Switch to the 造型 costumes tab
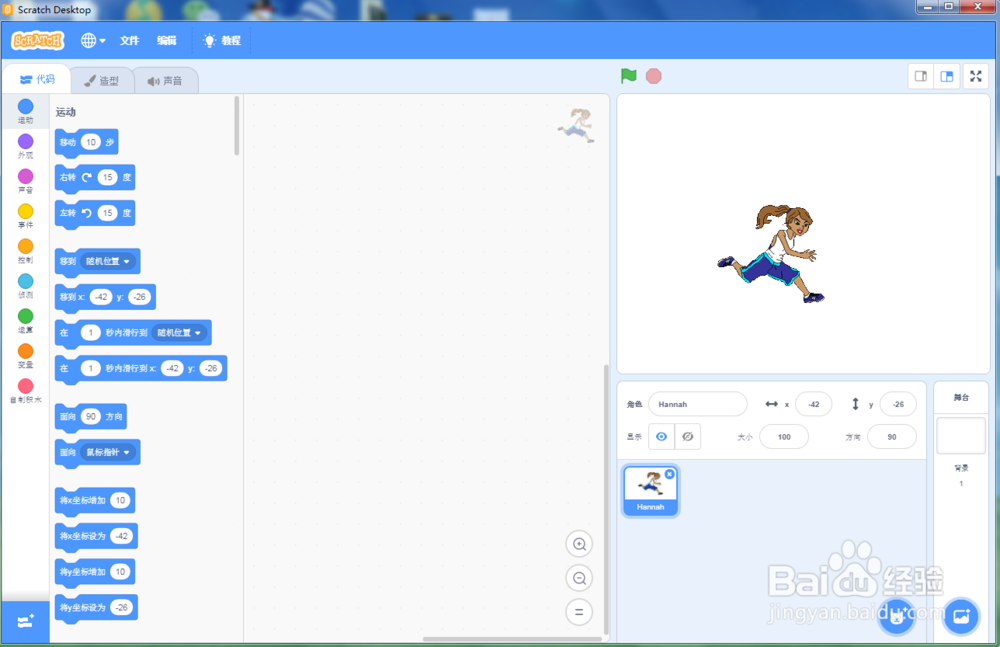 coord(102,81)
